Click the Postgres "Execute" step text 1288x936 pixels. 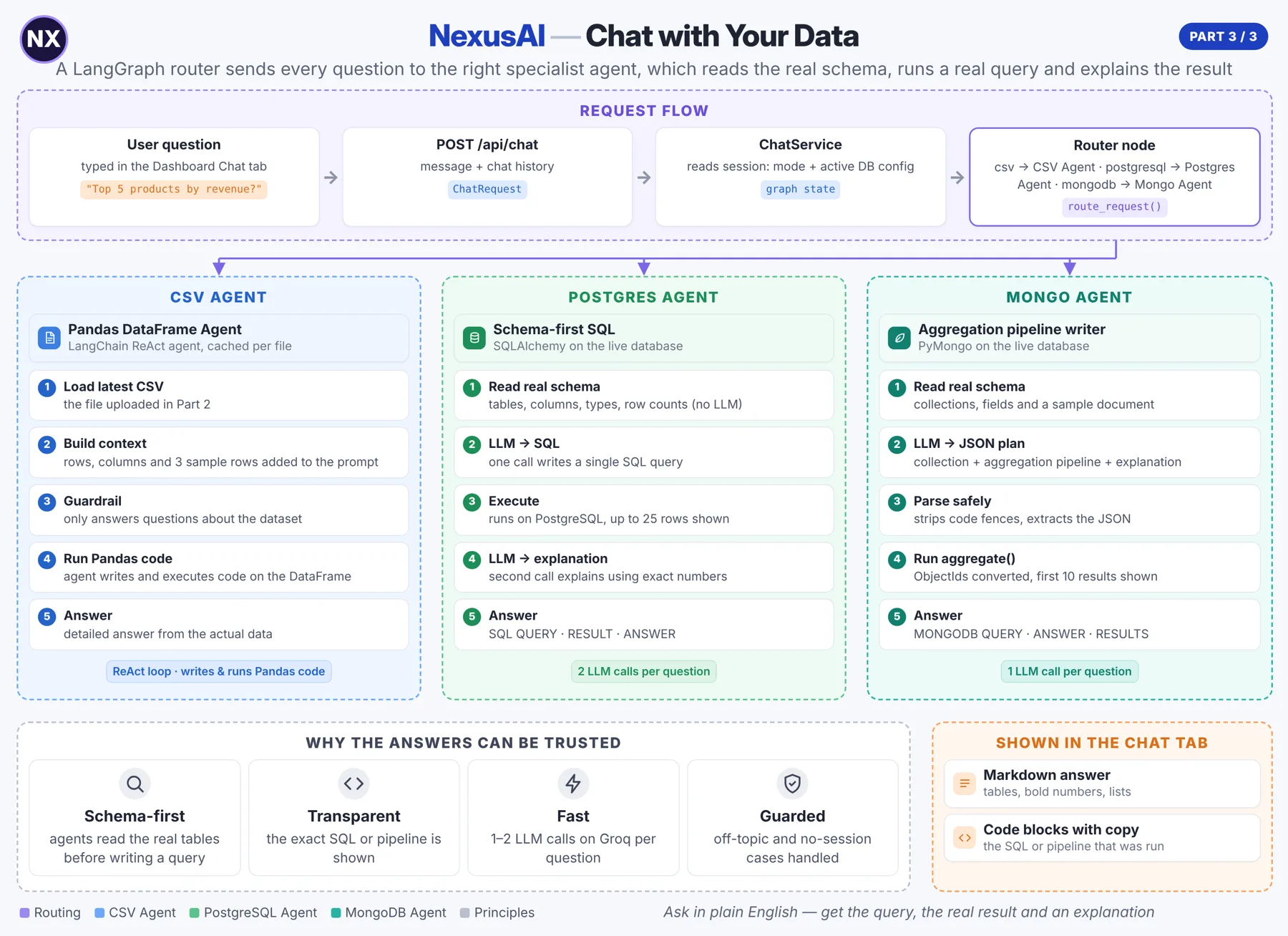point(514,501)
